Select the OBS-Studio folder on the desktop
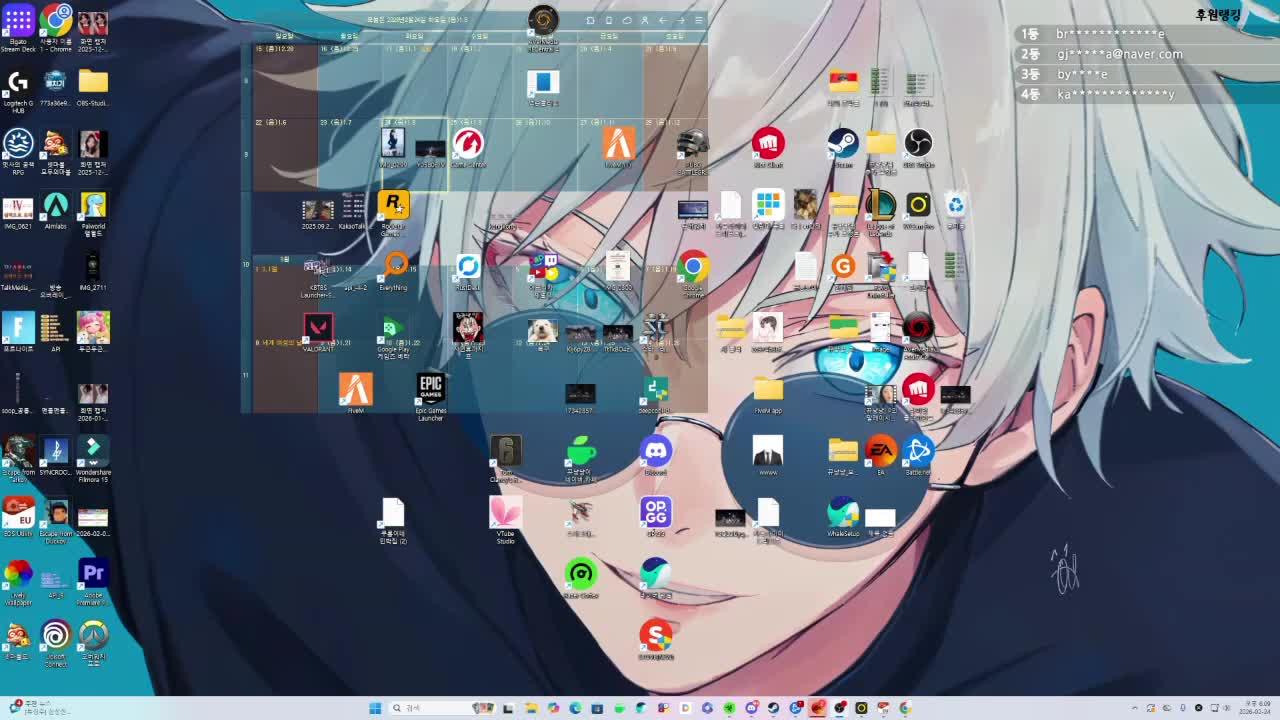 click(x=93, y=88)
